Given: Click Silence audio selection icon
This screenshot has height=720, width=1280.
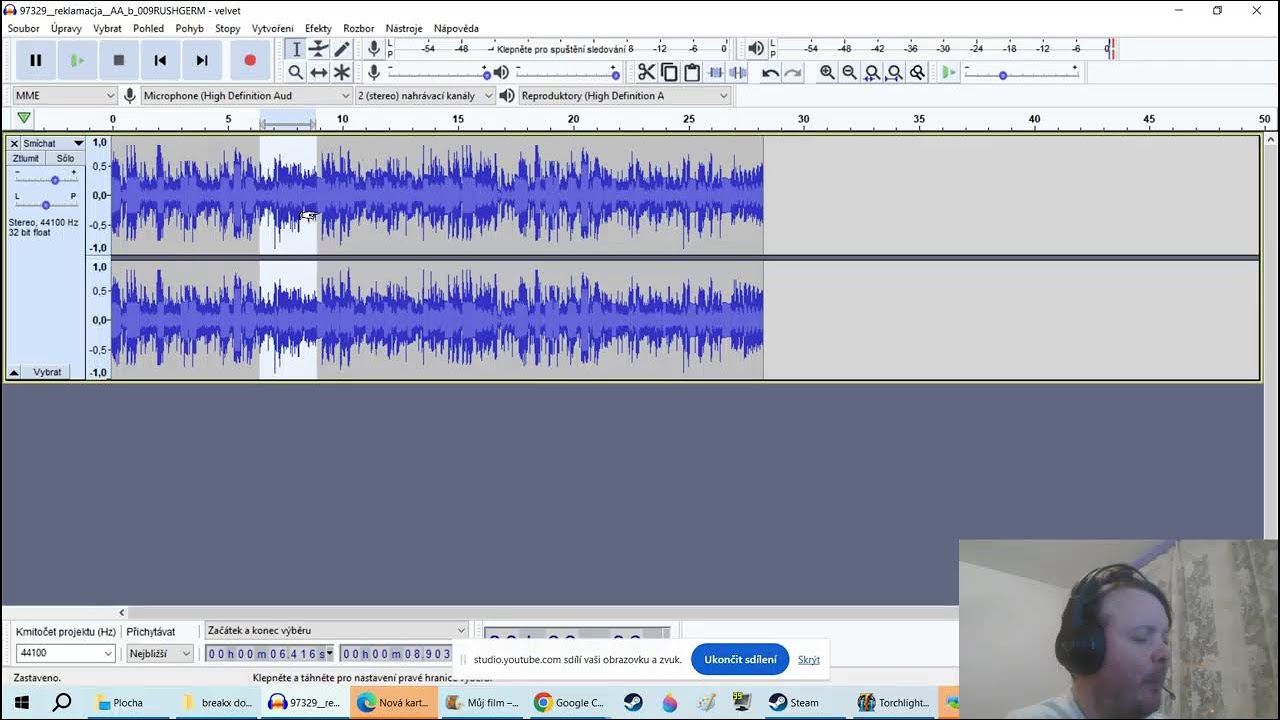Looking at the screenshot, I should 738,72.
